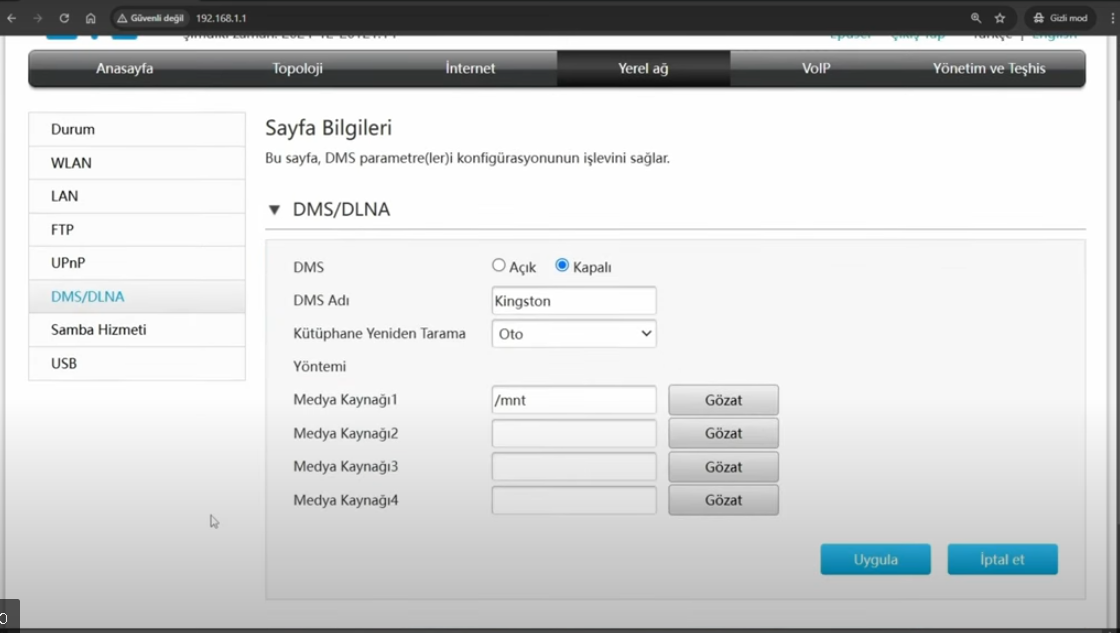Keep DMS disabled by selecting Kapalı

(560, 265)
